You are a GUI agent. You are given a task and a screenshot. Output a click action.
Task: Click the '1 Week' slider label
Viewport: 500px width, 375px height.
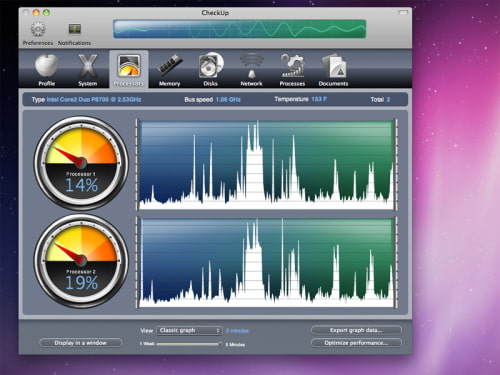coord(147,344)
